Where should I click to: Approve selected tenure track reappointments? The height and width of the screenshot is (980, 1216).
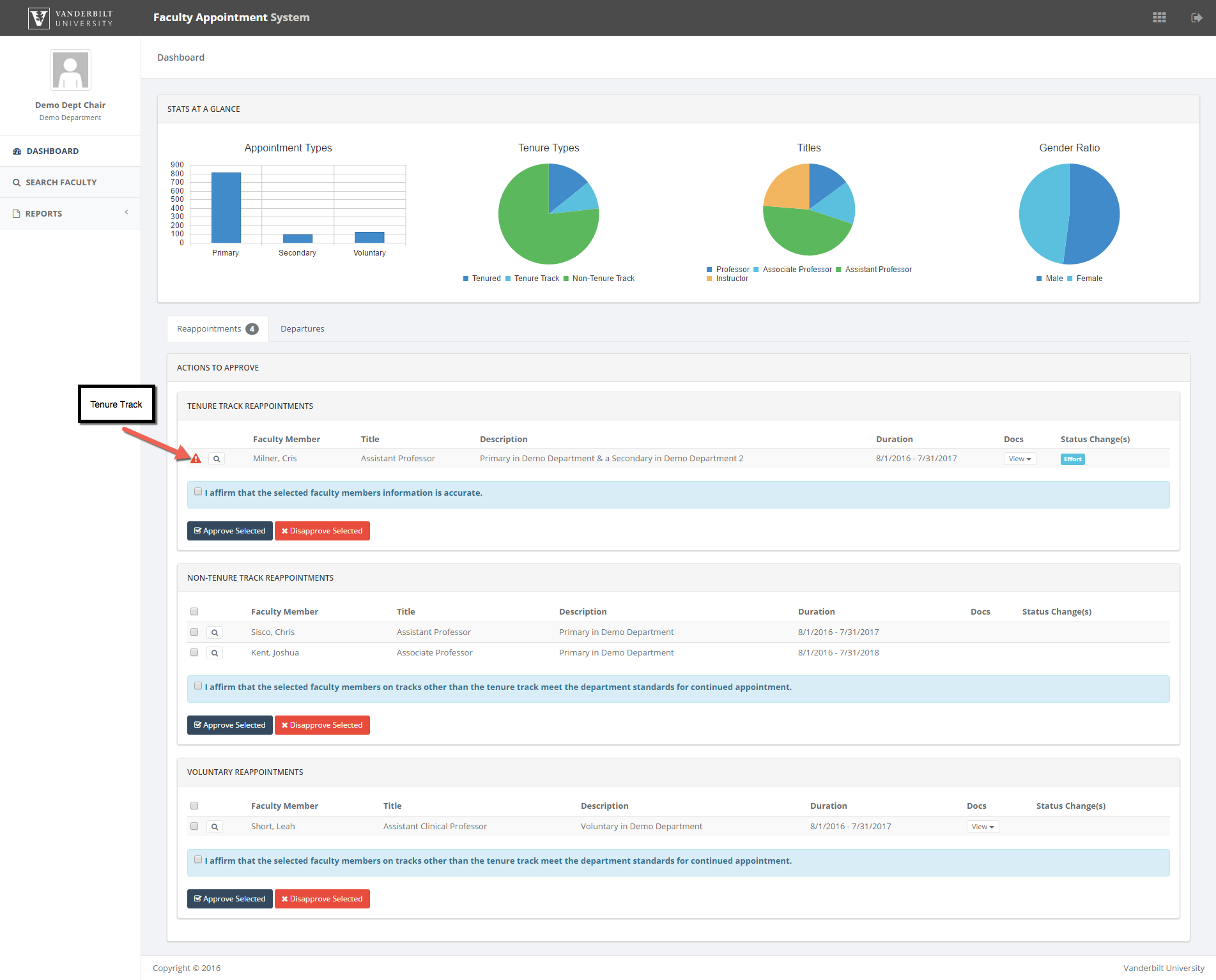click(229, 531)
